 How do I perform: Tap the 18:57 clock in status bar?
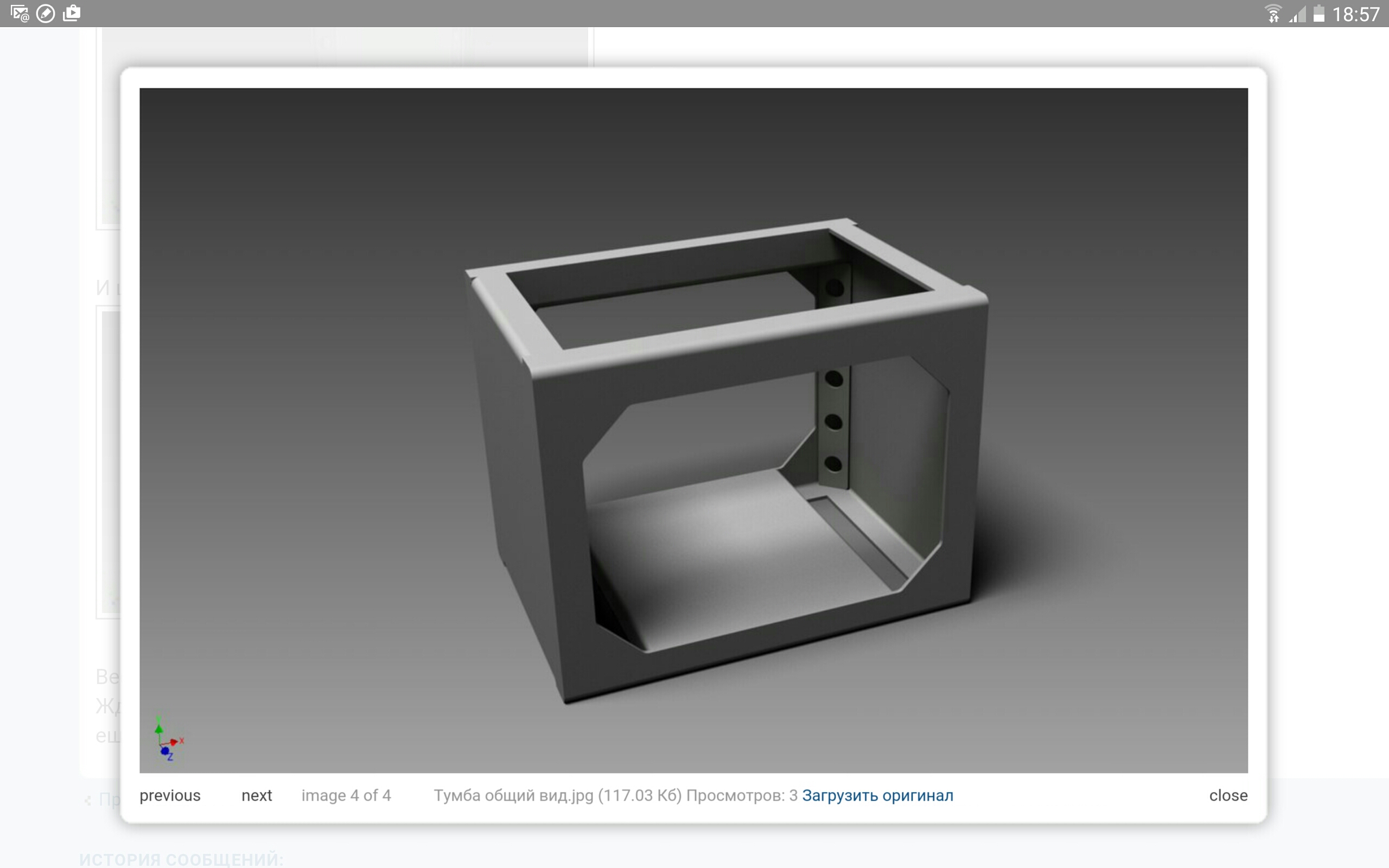coord(1355,14)
